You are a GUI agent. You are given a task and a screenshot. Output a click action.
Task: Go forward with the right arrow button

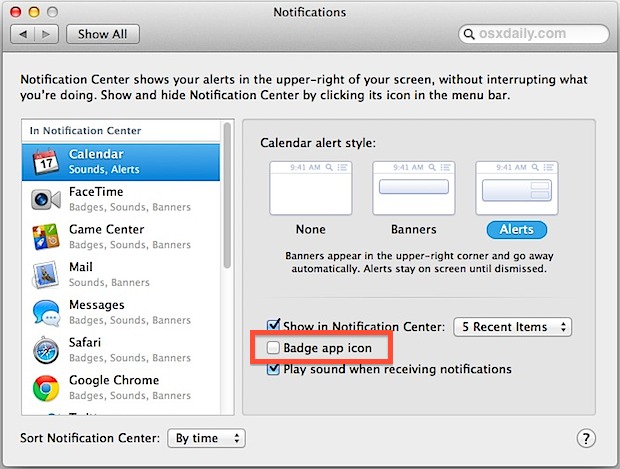pyautogui.click(x=47, y=34)
